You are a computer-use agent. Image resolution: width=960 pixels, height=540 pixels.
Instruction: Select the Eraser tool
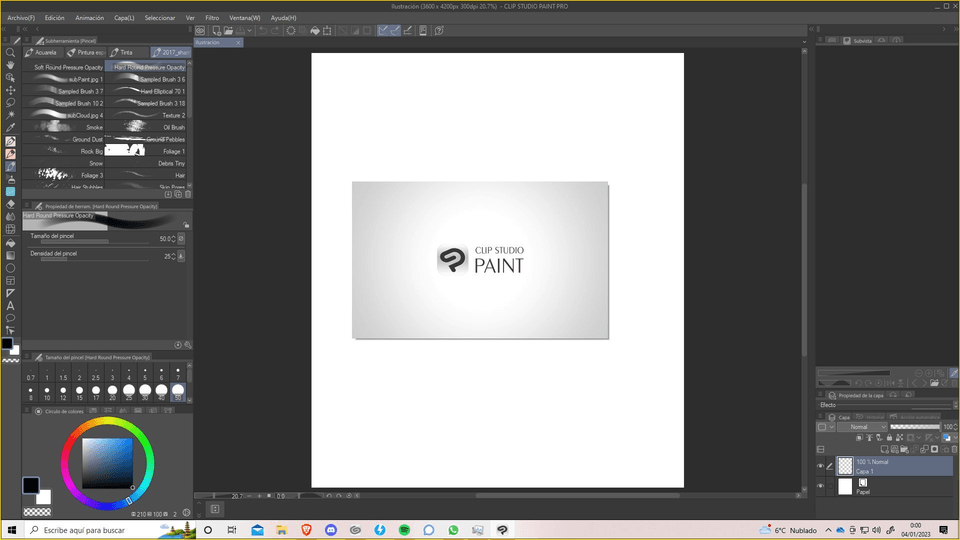click(10, 204)
